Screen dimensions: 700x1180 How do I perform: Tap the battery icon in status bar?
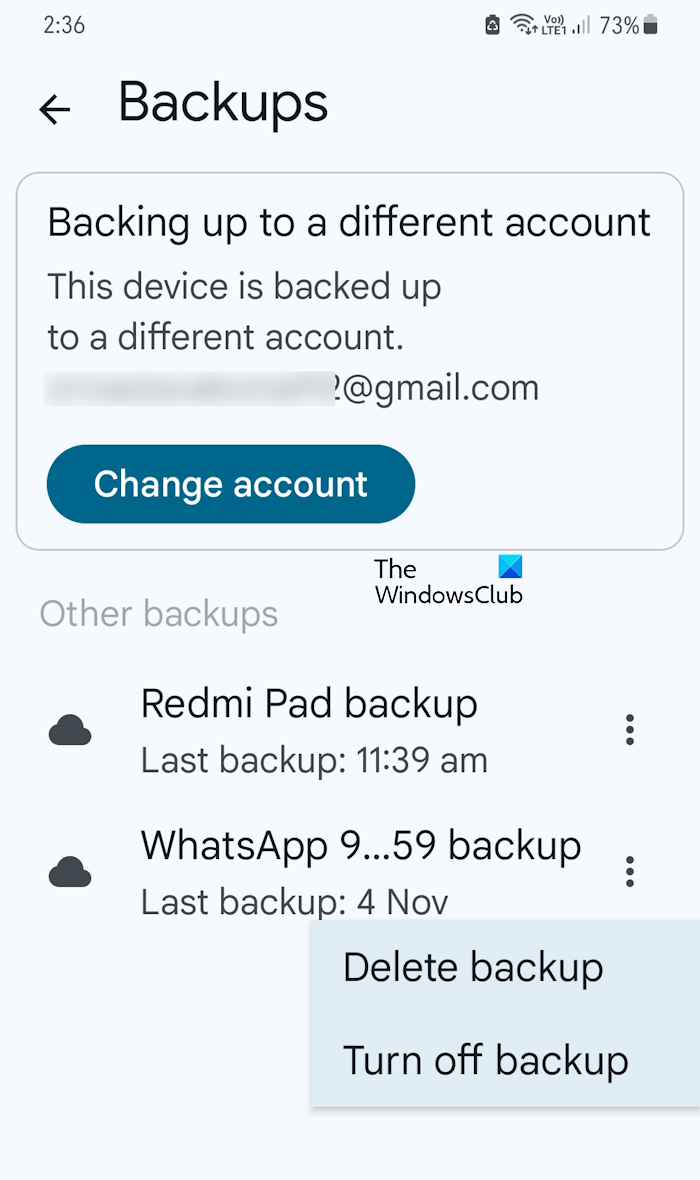(x=651, y=25)
